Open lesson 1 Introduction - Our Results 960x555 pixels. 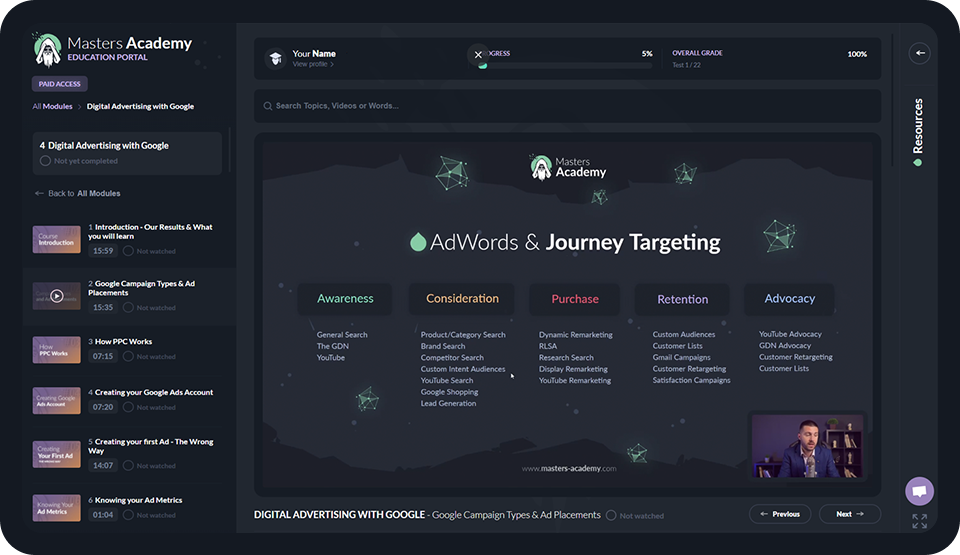tap(150, 232)
